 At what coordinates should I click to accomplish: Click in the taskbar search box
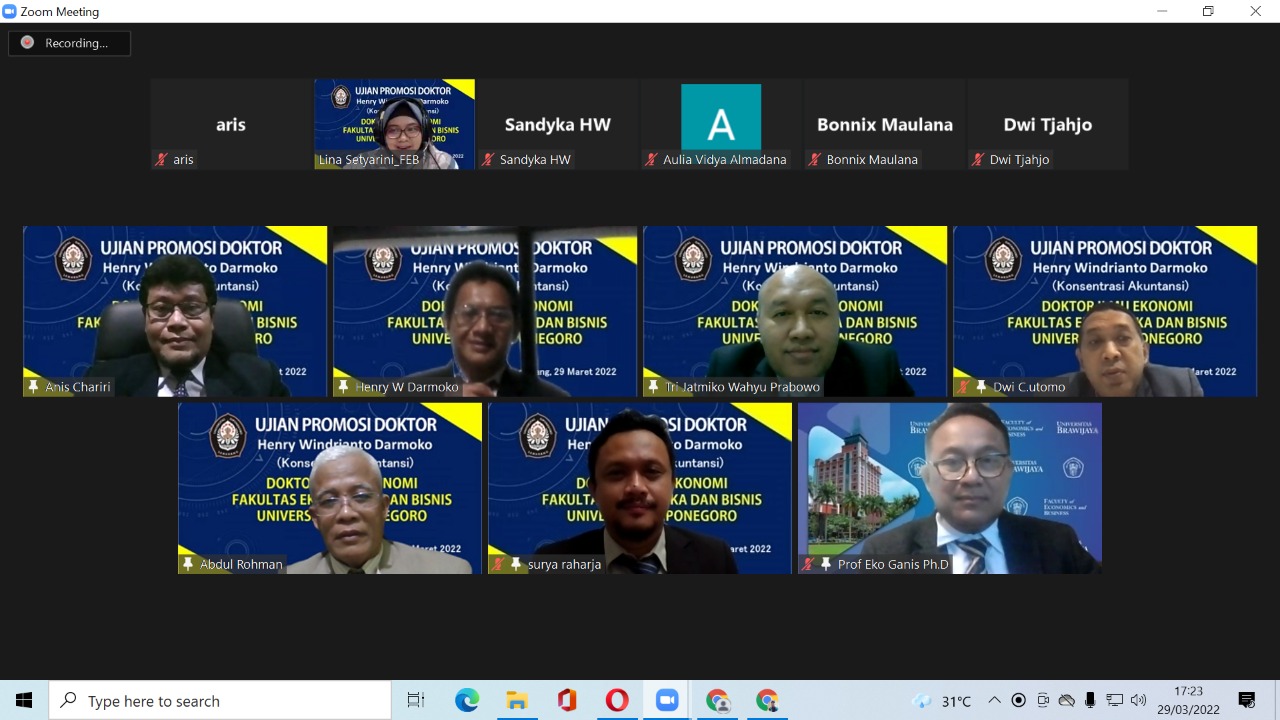[x=220, y=701]
